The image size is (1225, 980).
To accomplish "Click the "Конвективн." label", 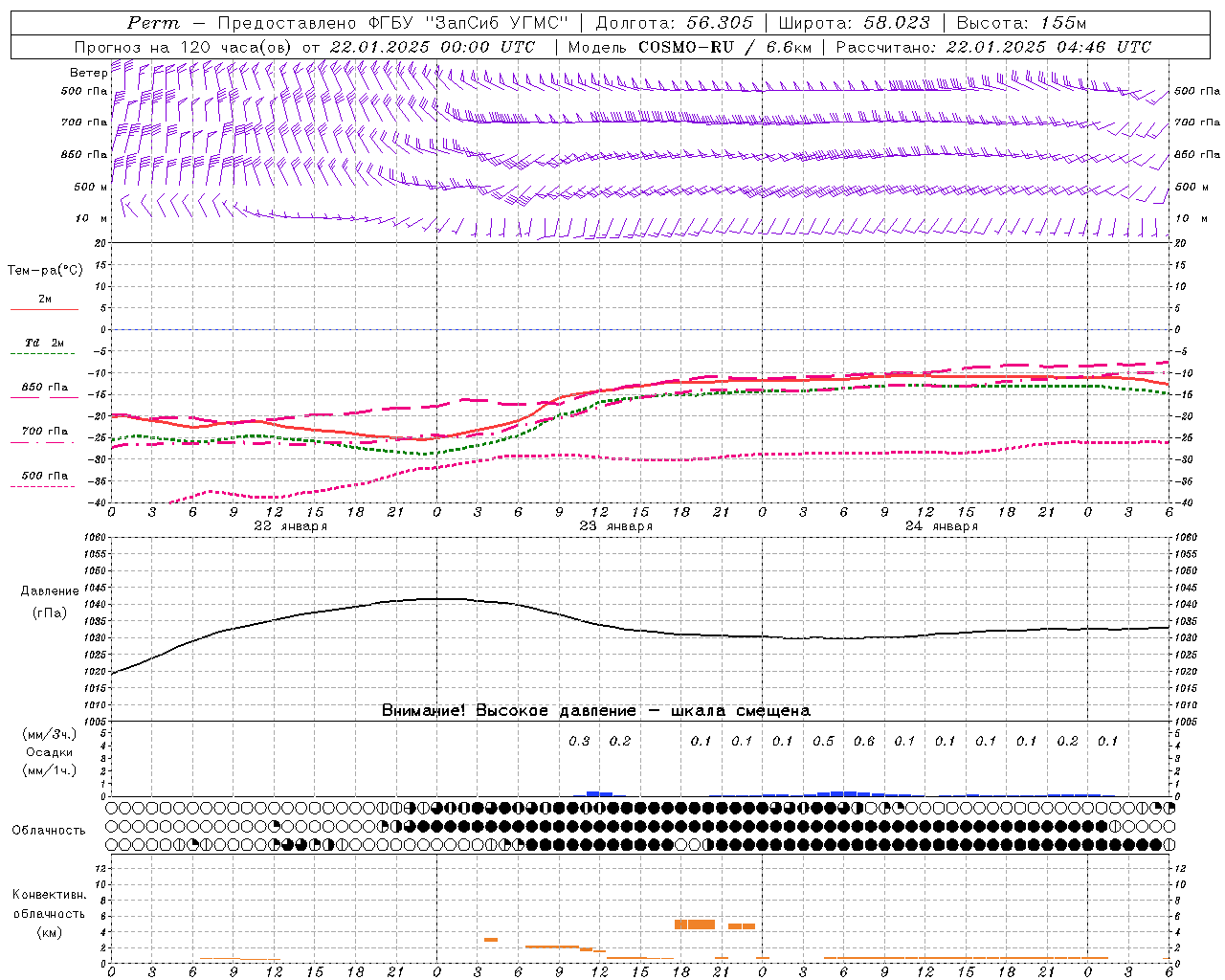I will [49, 895].
